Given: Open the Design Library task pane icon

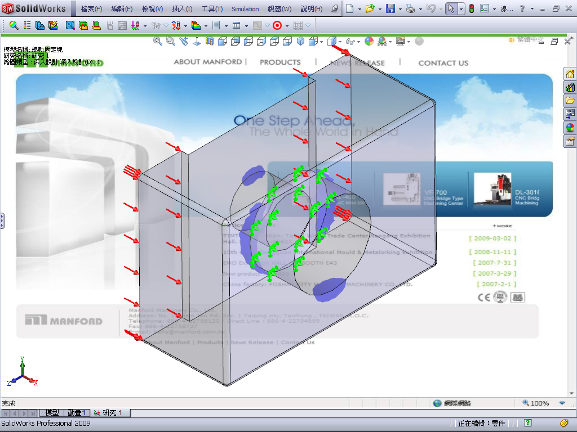Looking at the screenshot, I should [x=570, y=88].
